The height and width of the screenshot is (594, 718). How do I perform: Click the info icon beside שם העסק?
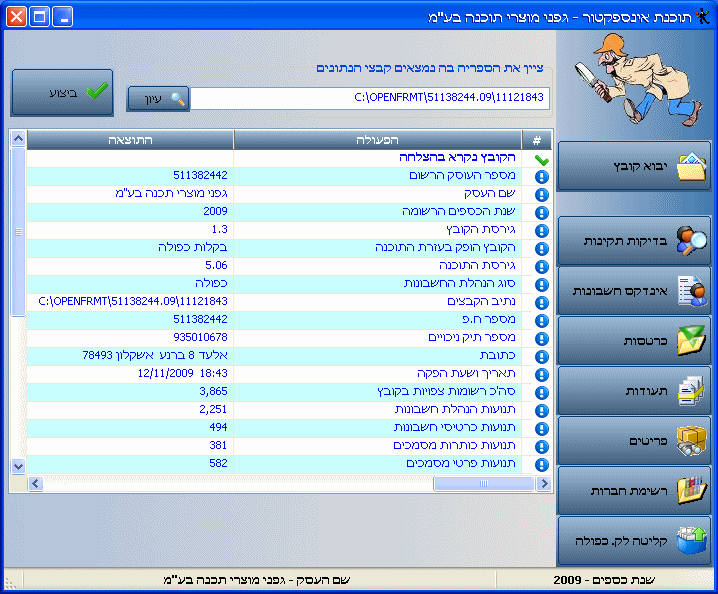541,194
